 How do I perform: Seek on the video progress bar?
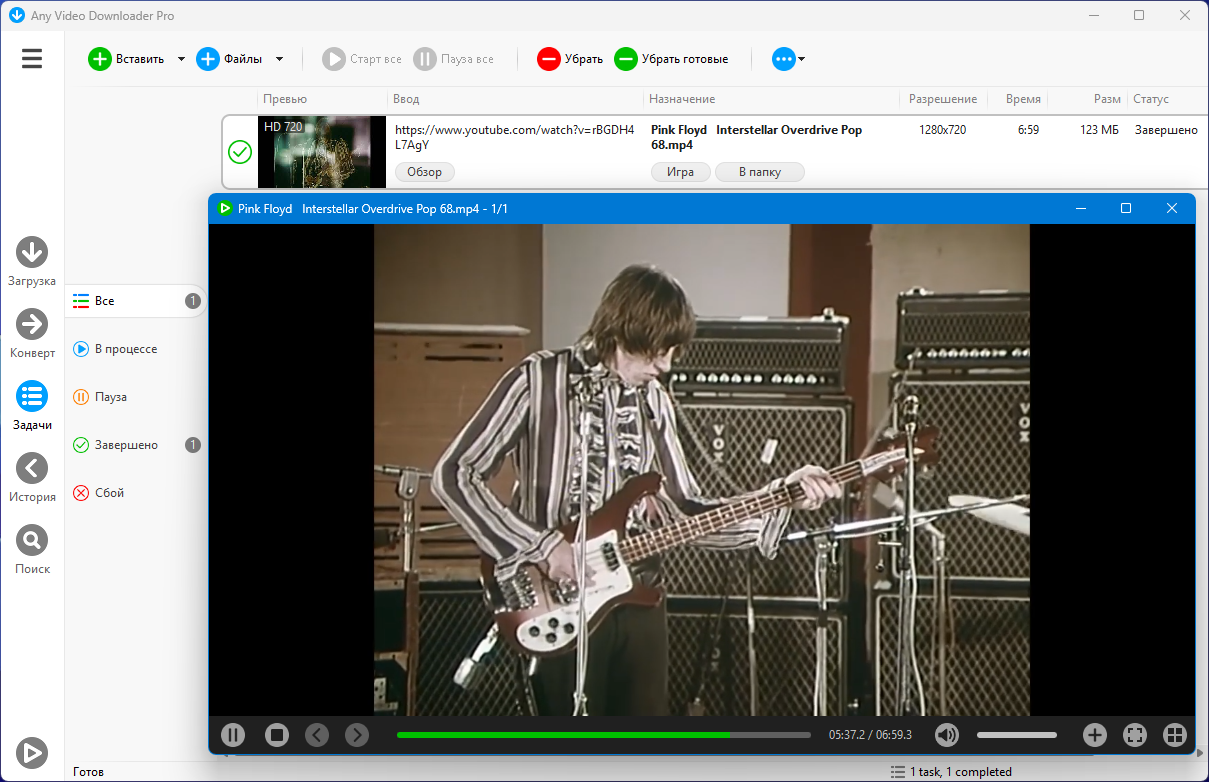604,735
